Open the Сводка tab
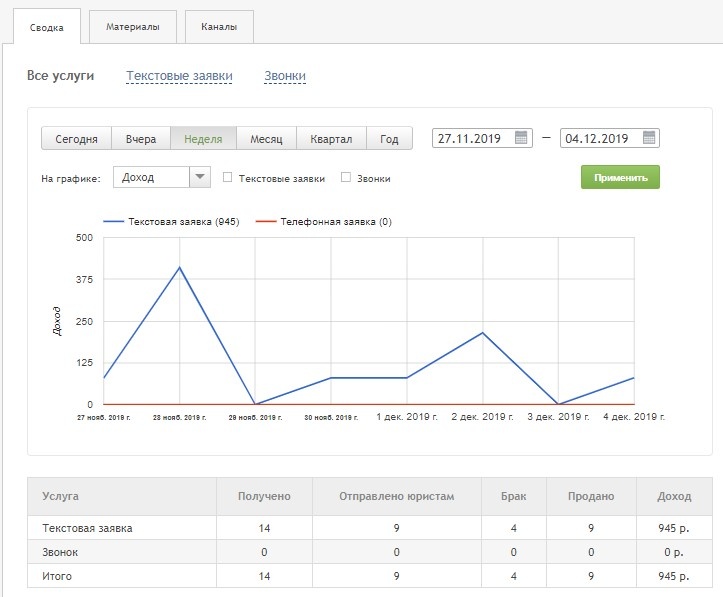This screenshot has height=597, width=723. 47,27
